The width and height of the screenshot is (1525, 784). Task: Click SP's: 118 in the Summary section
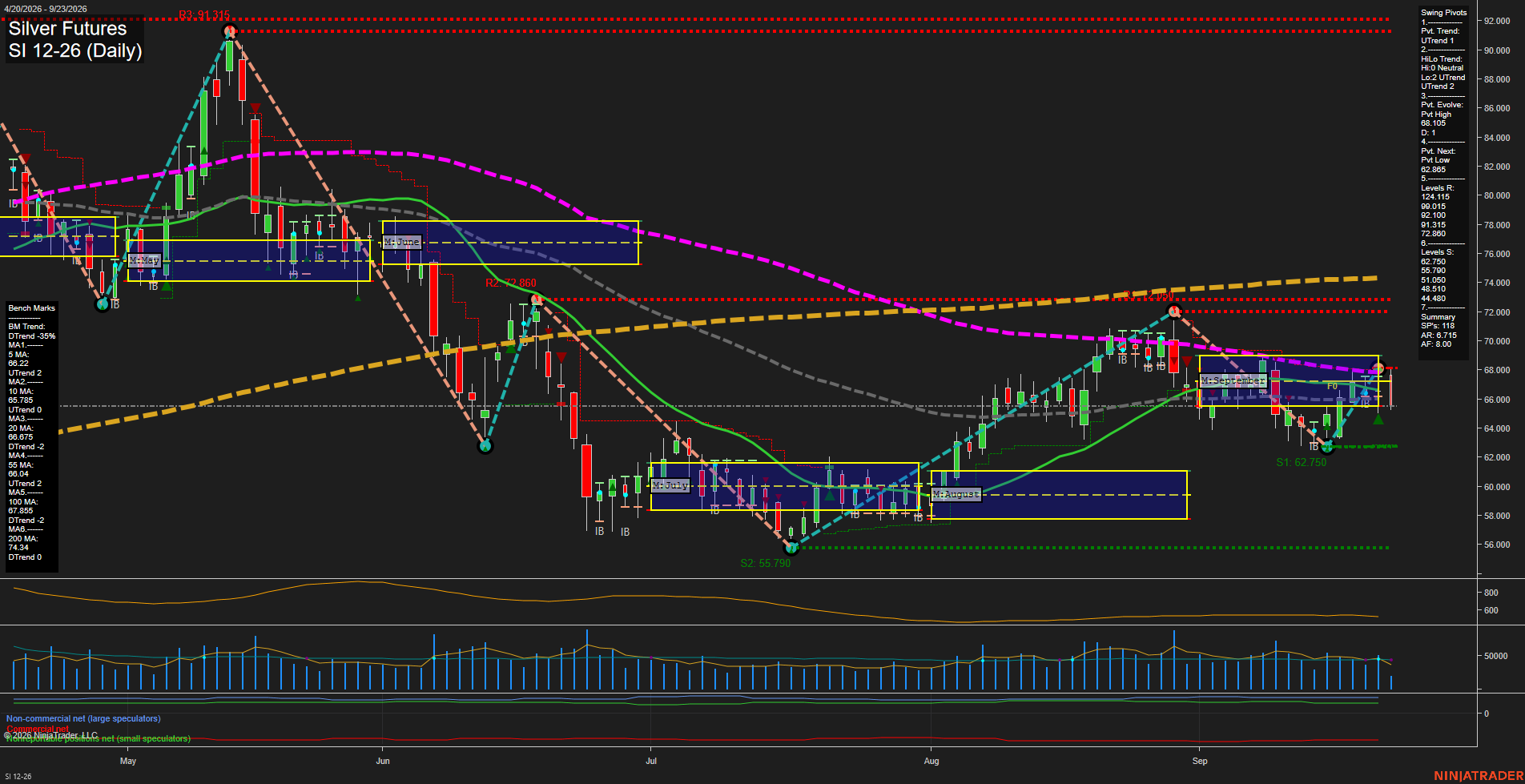point(1438,326)
